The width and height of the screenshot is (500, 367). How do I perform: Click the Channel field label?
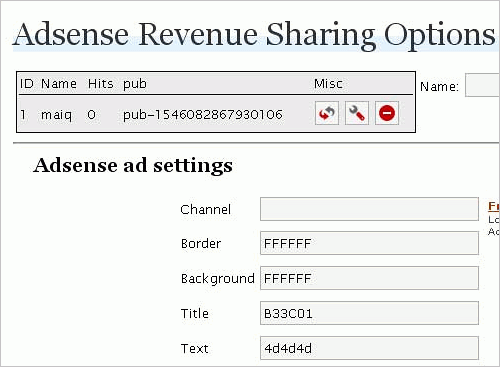click(206, 209)
